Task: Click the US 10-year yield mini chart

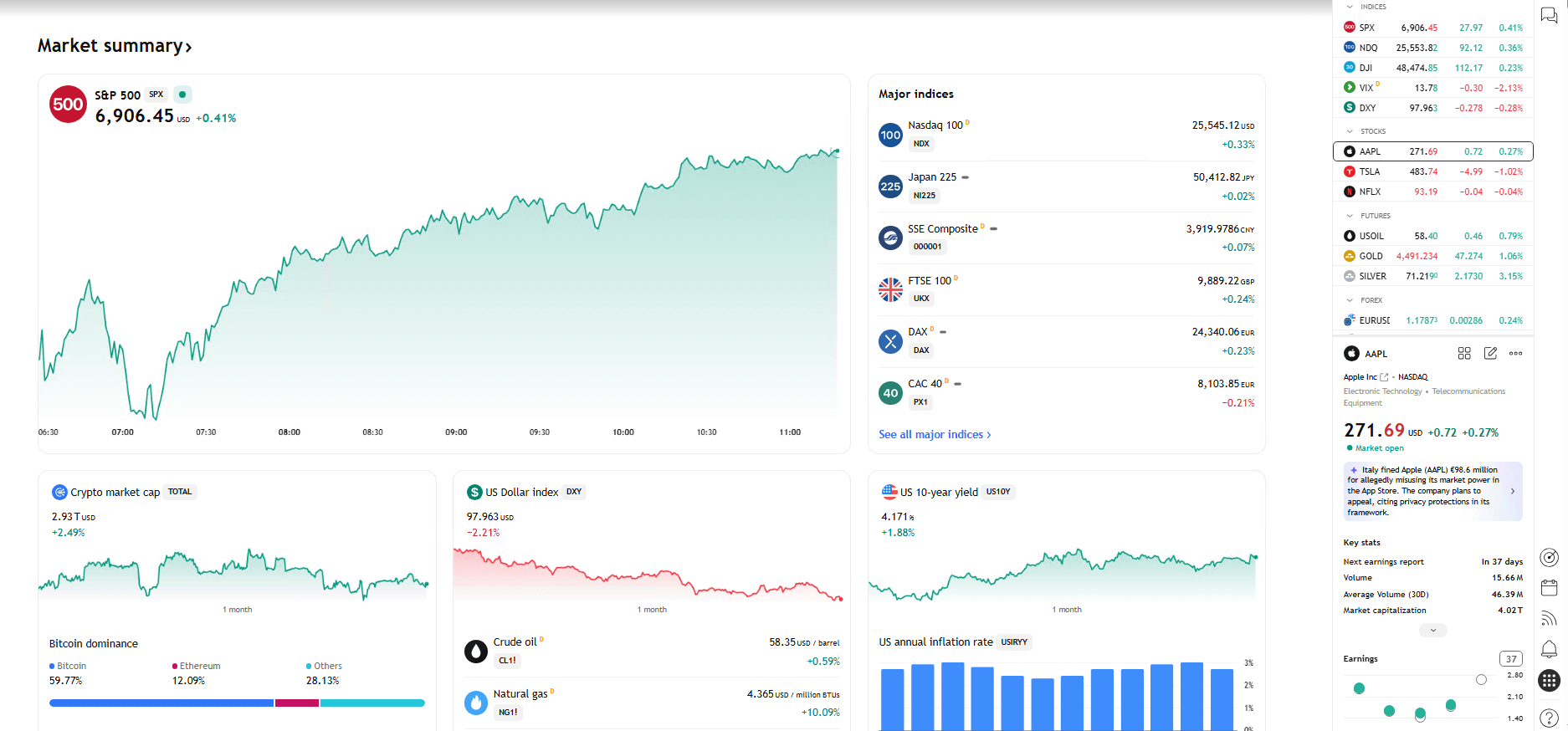Action: coord(1063,574)
